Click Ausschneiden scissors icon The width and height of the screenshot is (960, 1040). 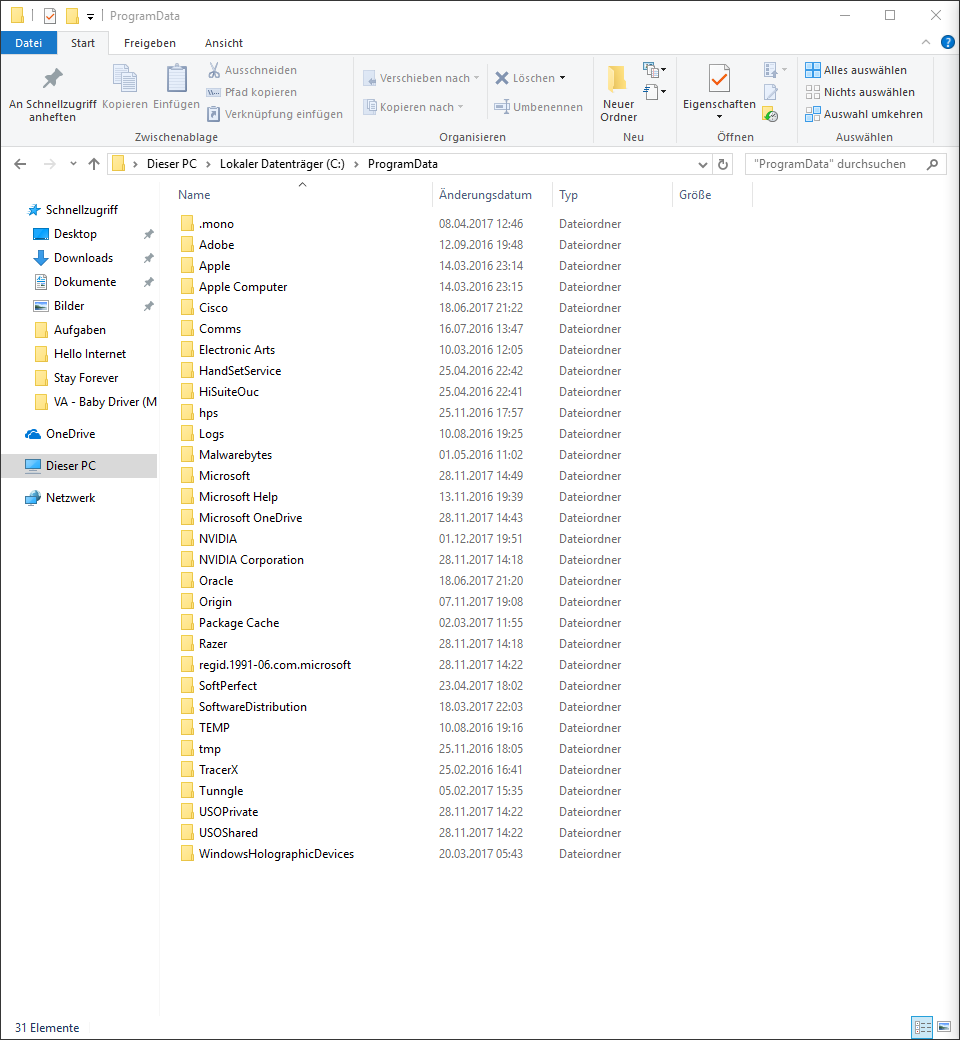[x=214, y=70]
